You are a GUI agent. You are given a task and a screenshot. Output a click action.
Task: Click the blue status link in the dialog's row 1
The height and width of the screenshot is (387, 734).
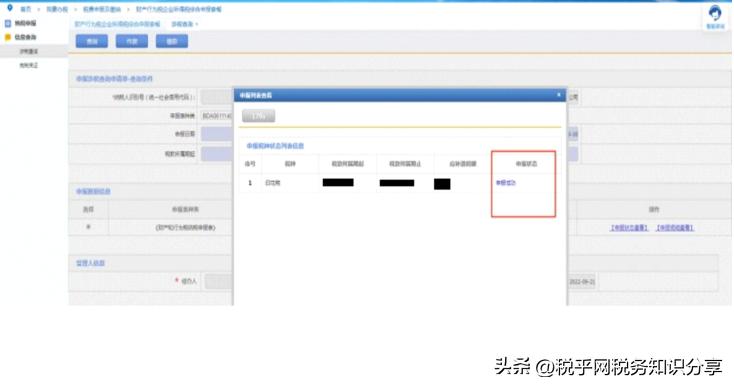coord(506,183)
